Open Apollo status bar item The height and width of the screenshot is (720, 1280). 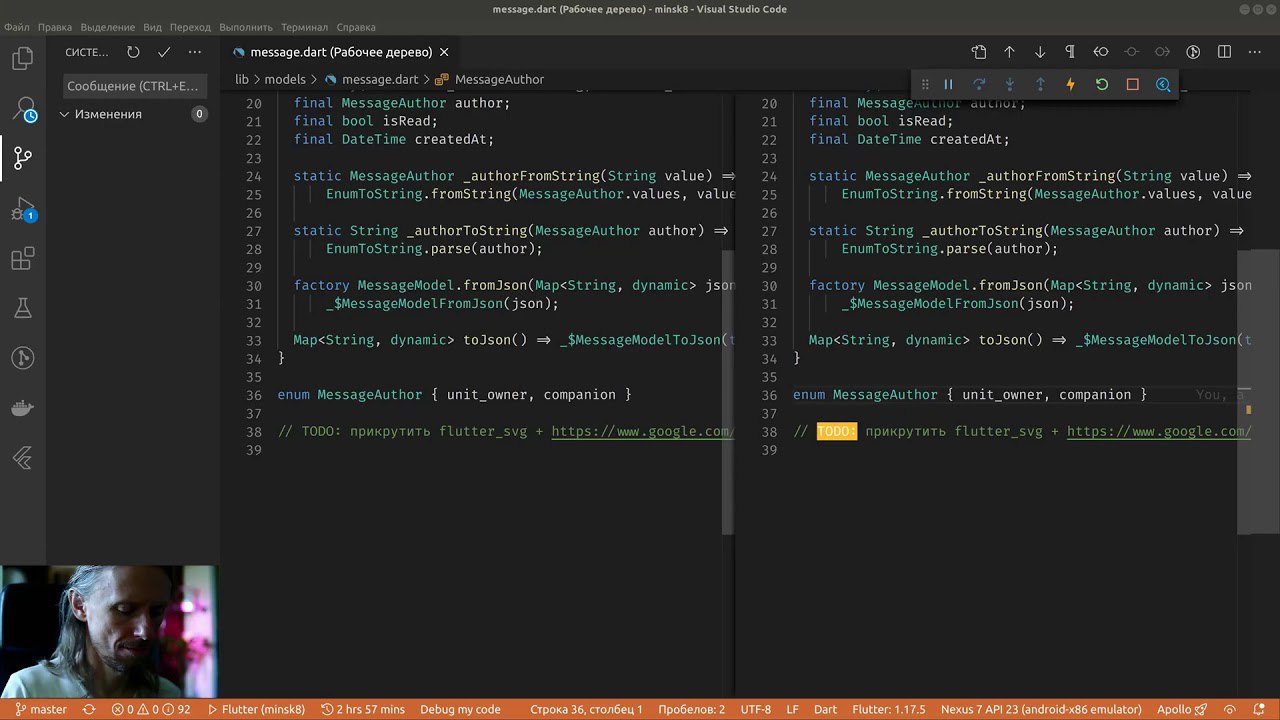[x=1183, y=709]
